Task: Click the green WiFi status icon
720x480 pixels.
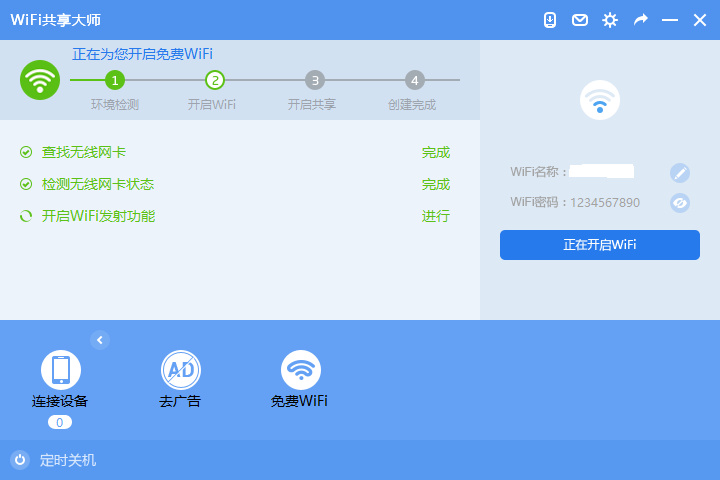Action: point(40,80)
